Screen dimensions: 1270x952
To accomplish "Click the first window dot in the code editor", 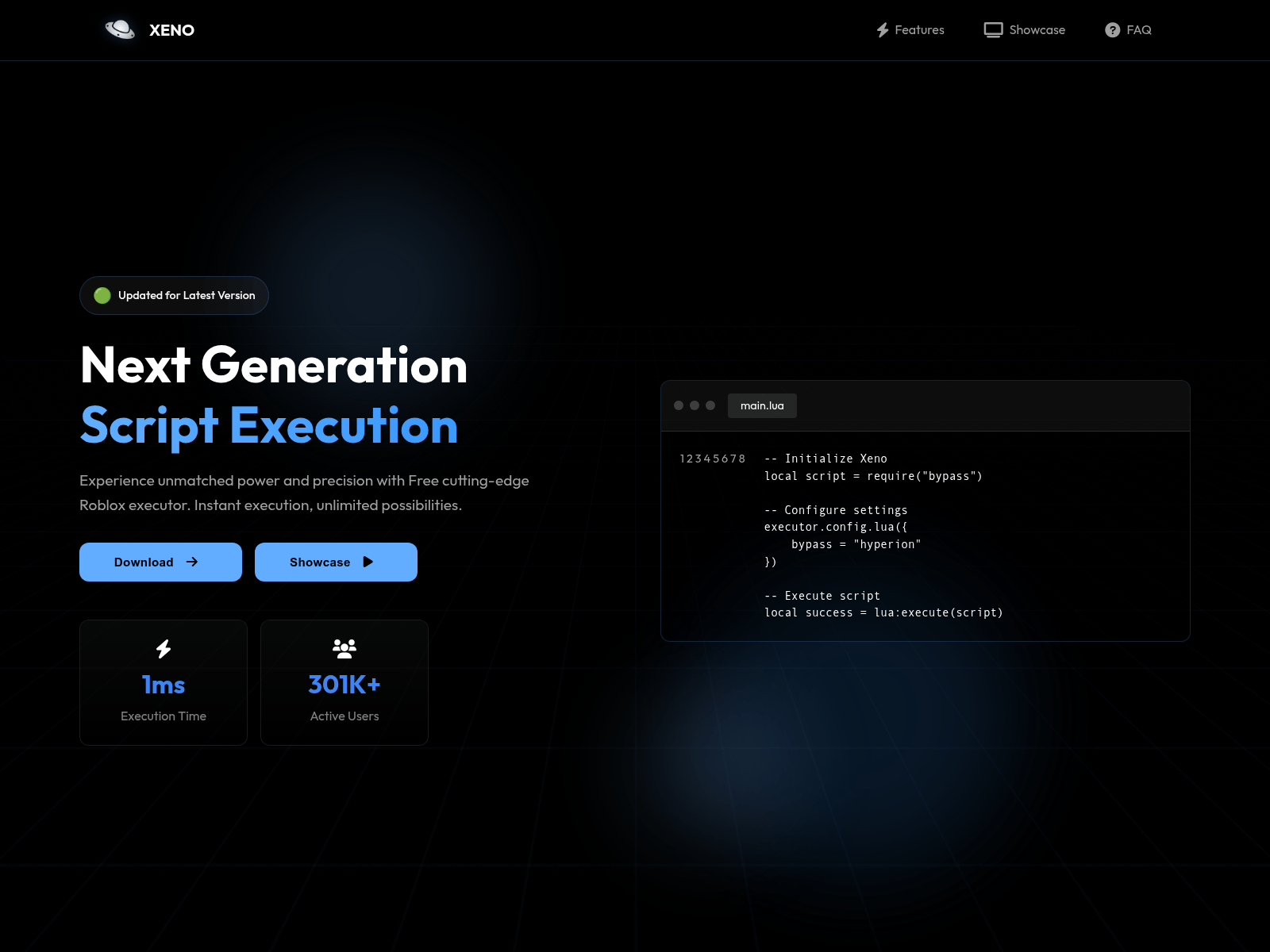I will (679, 405).
